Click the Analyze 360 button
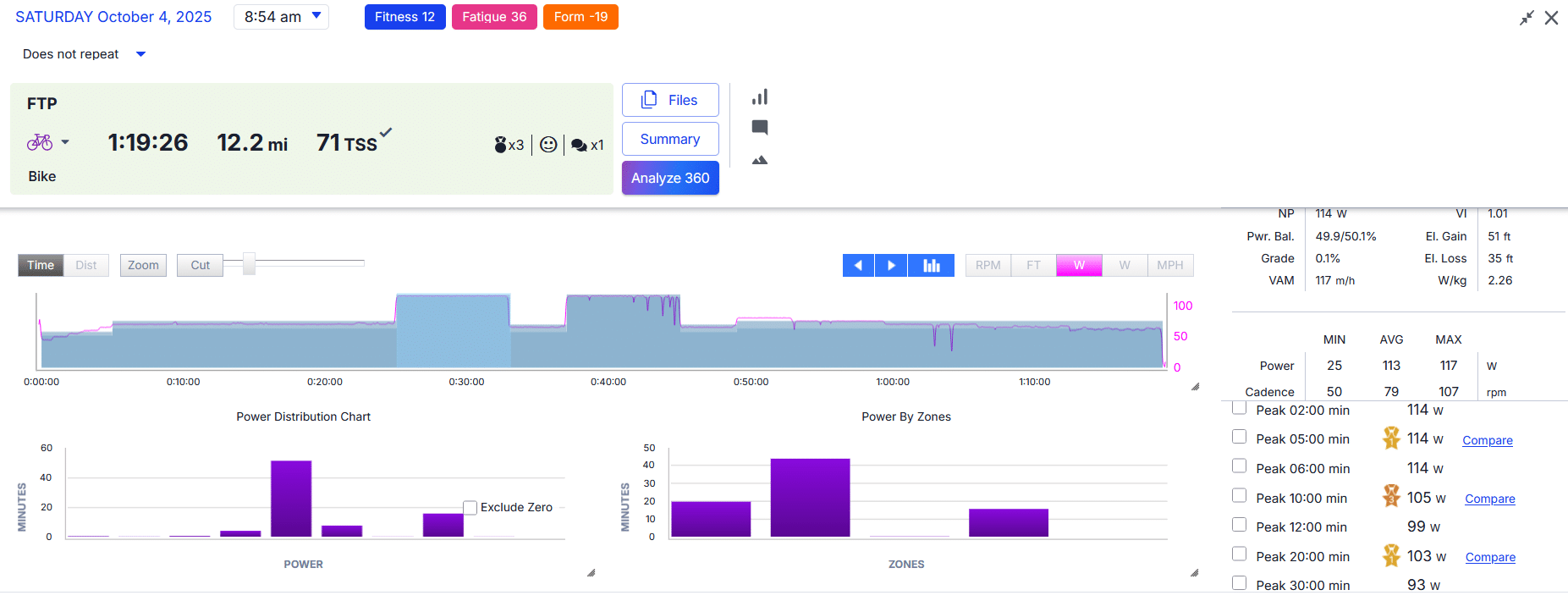The image size is (1568, 601). coord(670,179)
